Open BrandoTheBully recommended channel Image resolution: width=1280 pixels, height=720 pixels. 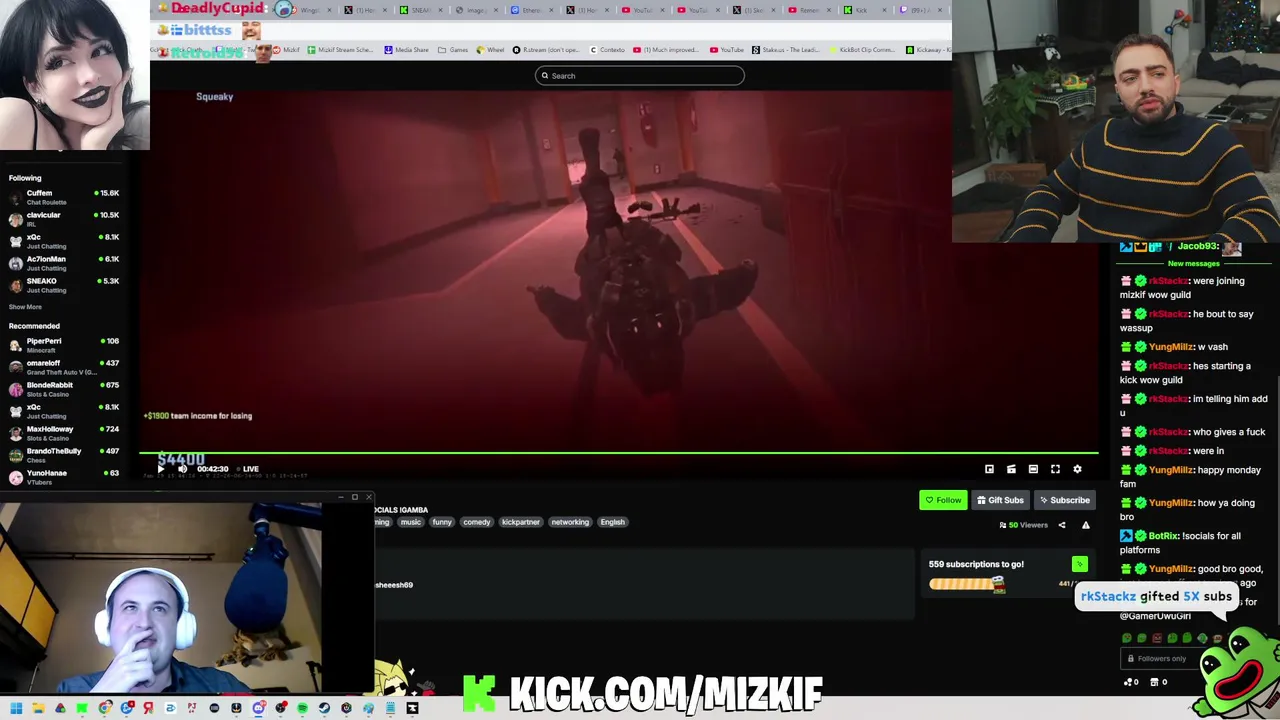pos(64,455)
